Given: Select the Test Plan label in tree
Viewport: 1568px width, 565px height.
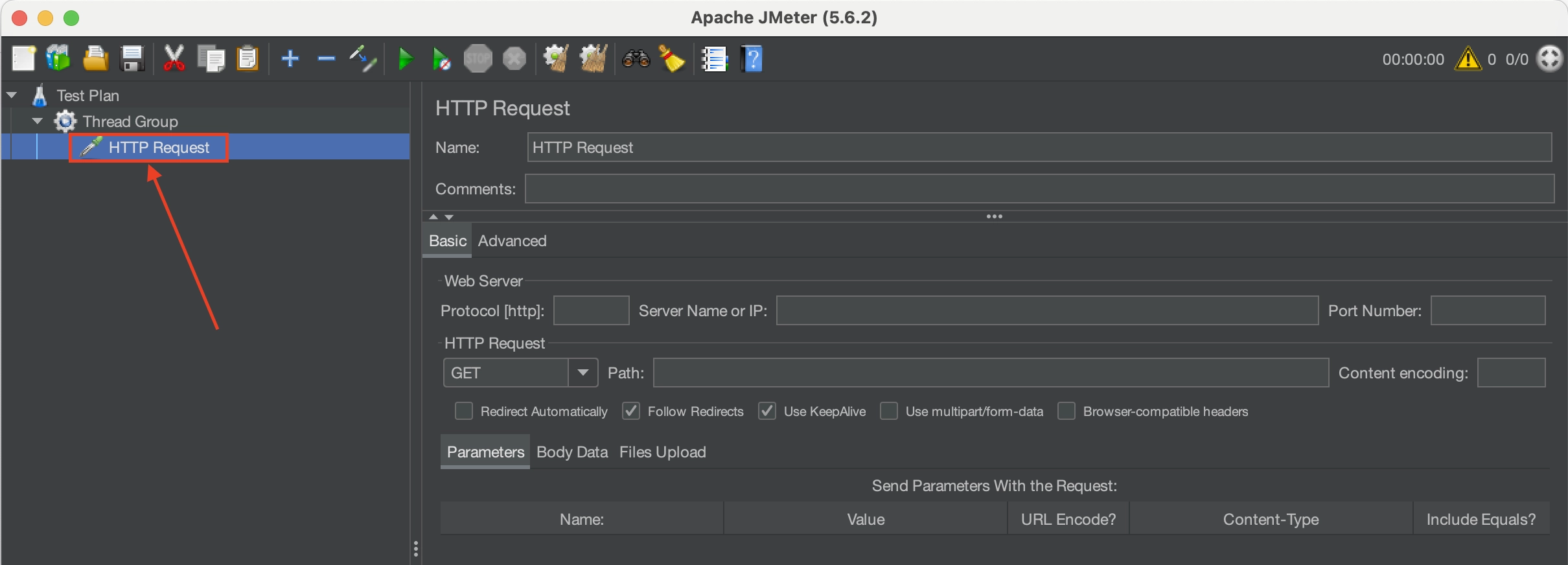Looking at the screenshot, I should [87, 95].
